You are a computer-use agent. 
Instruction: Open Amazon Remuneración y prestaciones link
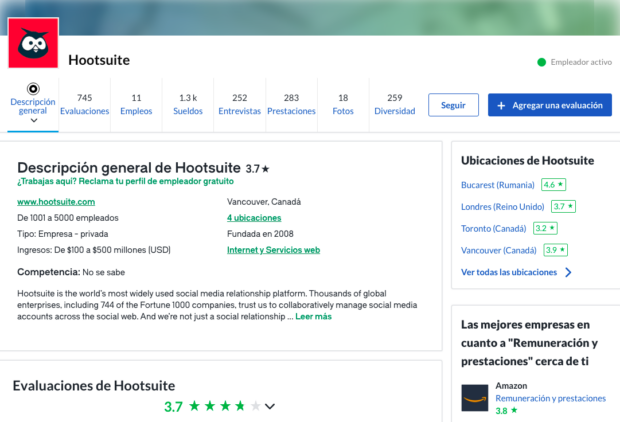550,398
